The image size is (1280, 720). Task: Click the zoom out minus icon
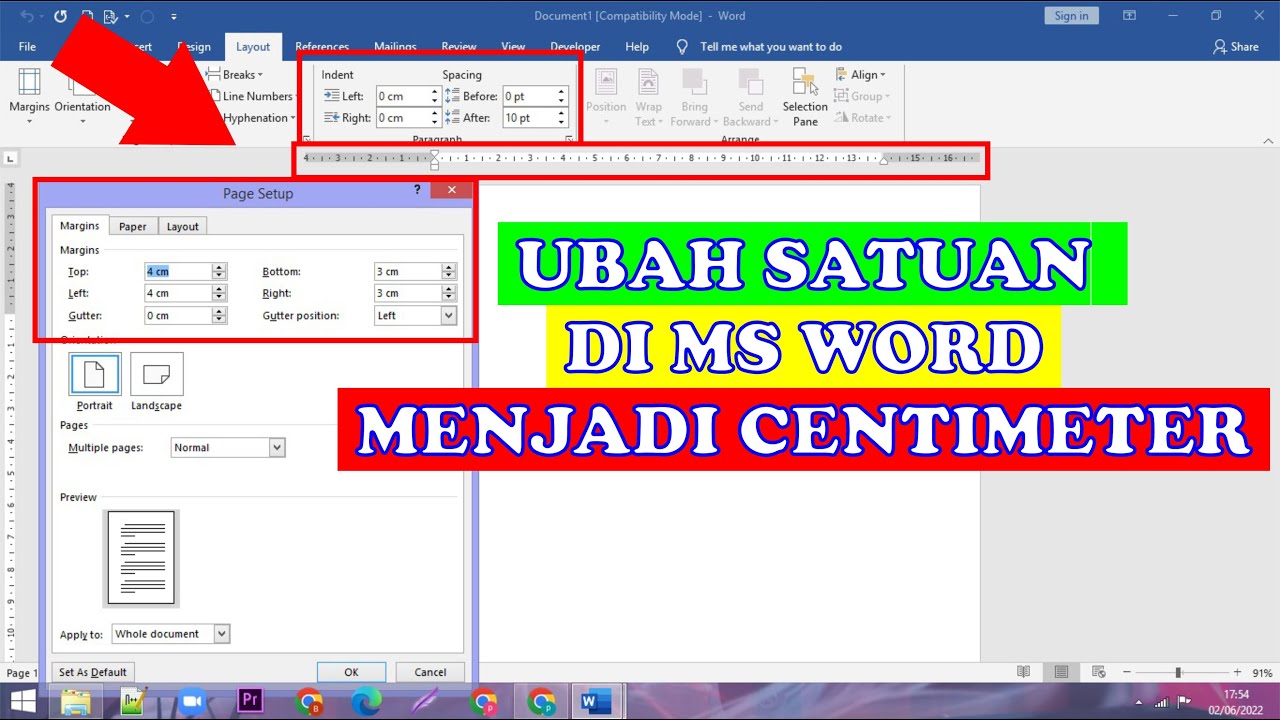pyautogui.click(x=1127, y=672)
